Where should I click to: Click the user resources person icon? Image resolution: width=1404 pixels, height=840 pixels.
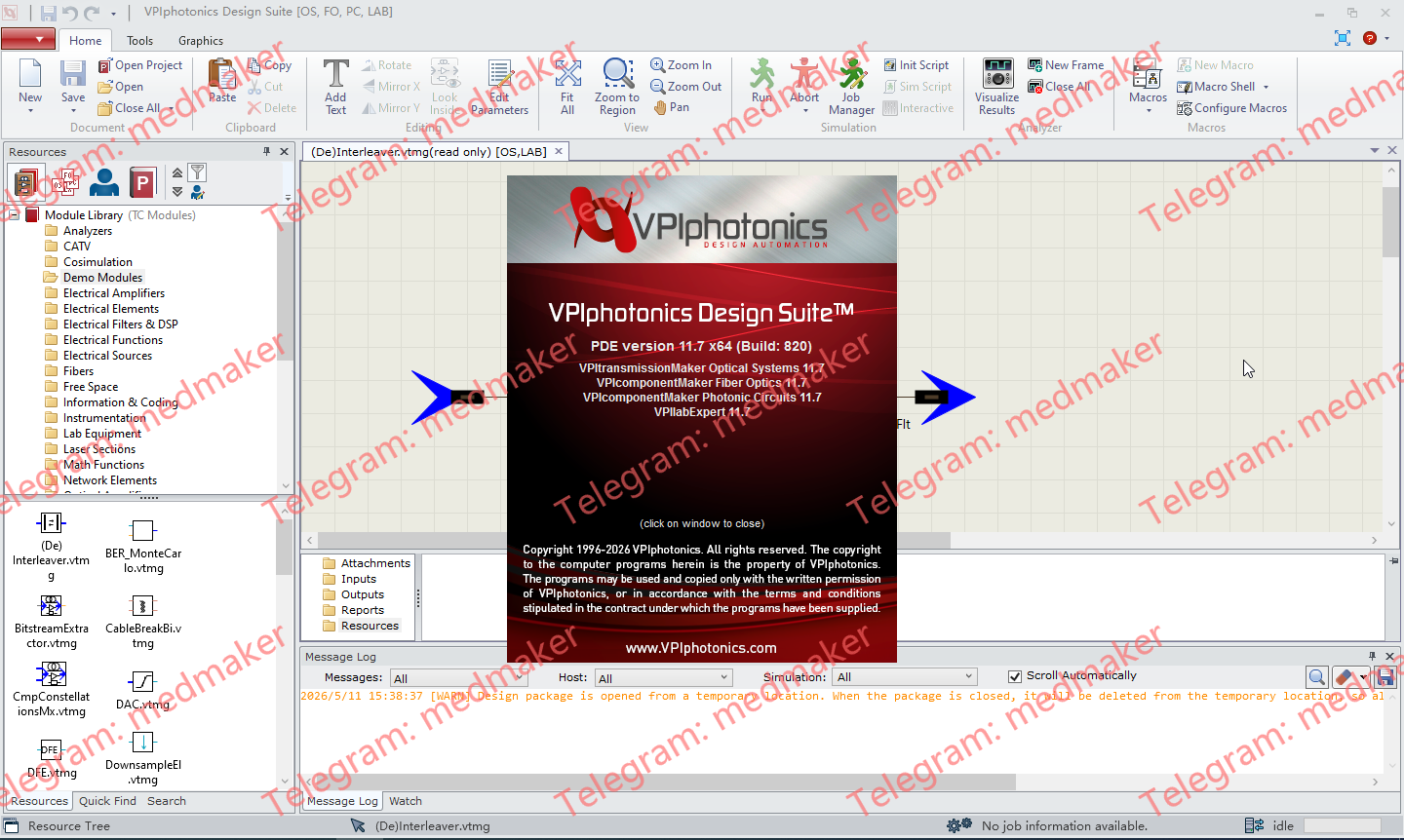[x=103, y=182]
